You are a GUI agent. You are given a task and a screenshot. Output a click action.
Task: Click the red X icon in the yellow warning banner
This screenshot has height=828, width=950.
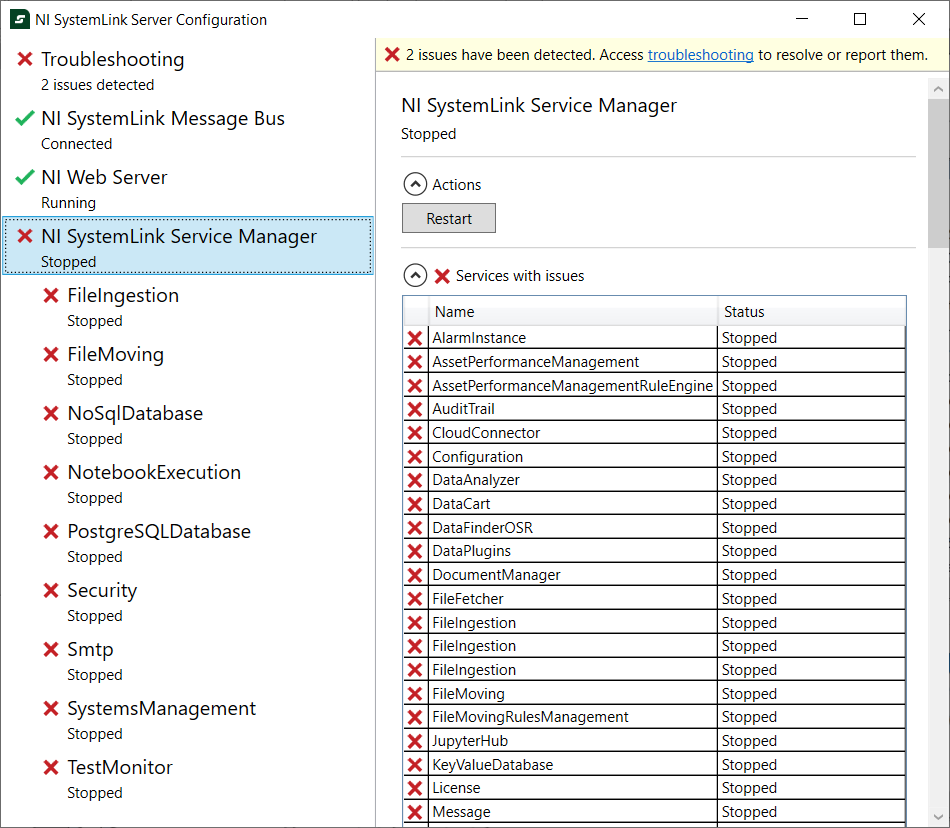tap(392, 55)
